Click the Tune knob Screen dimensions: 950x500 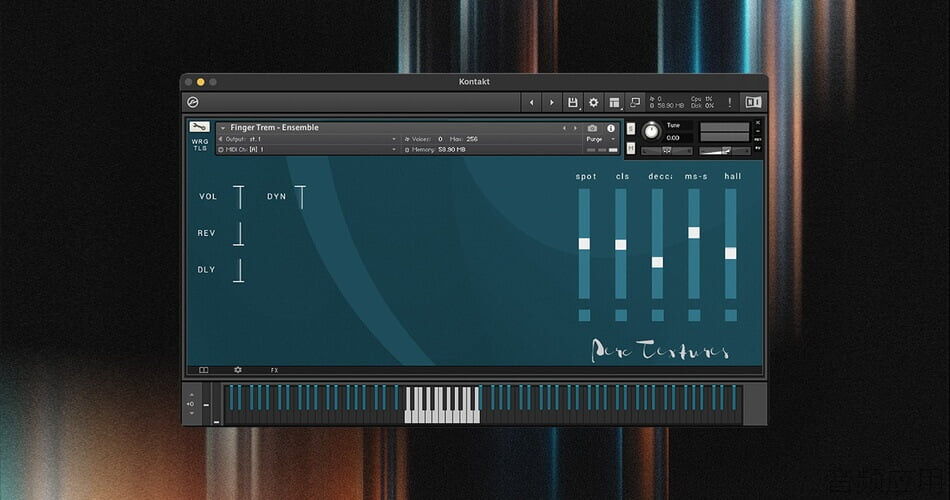pyautogui.click(x=651, y=130)
